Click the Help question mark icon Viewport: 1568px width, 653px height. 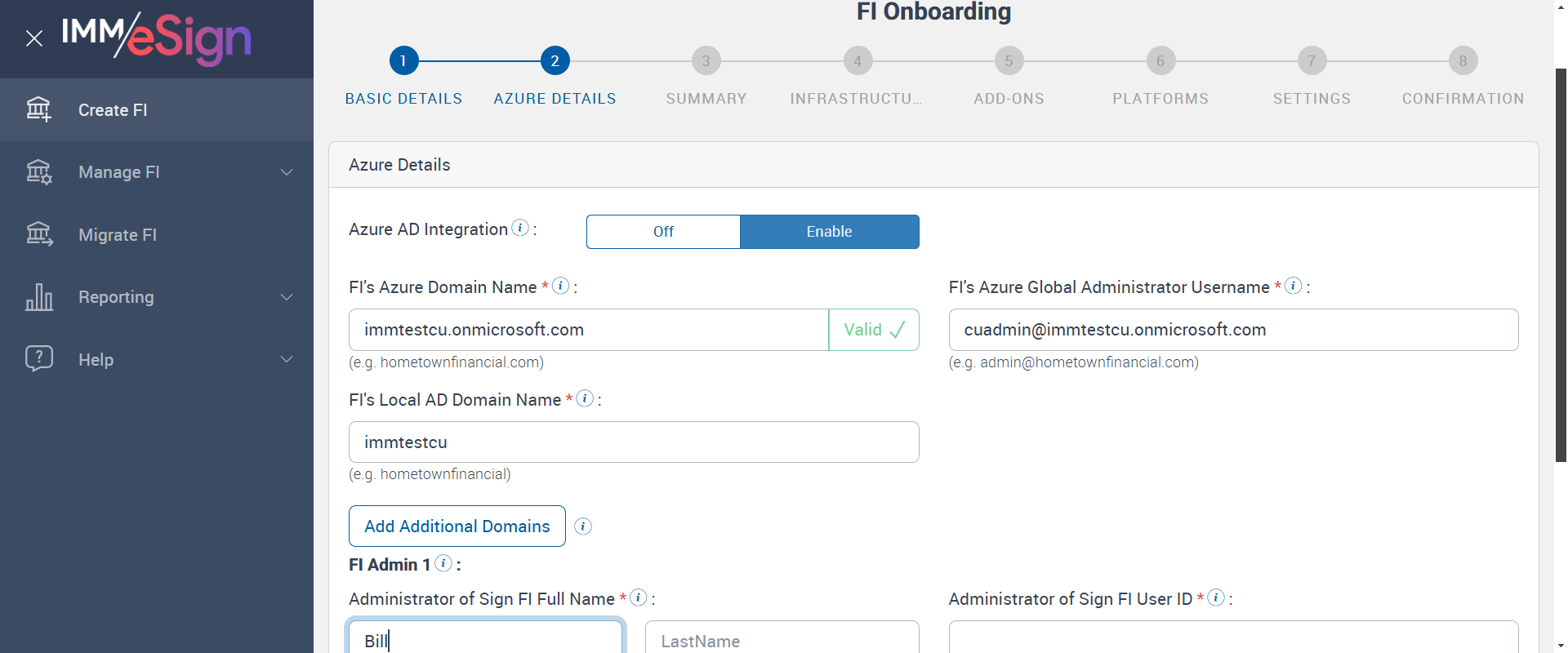(38, 359)
